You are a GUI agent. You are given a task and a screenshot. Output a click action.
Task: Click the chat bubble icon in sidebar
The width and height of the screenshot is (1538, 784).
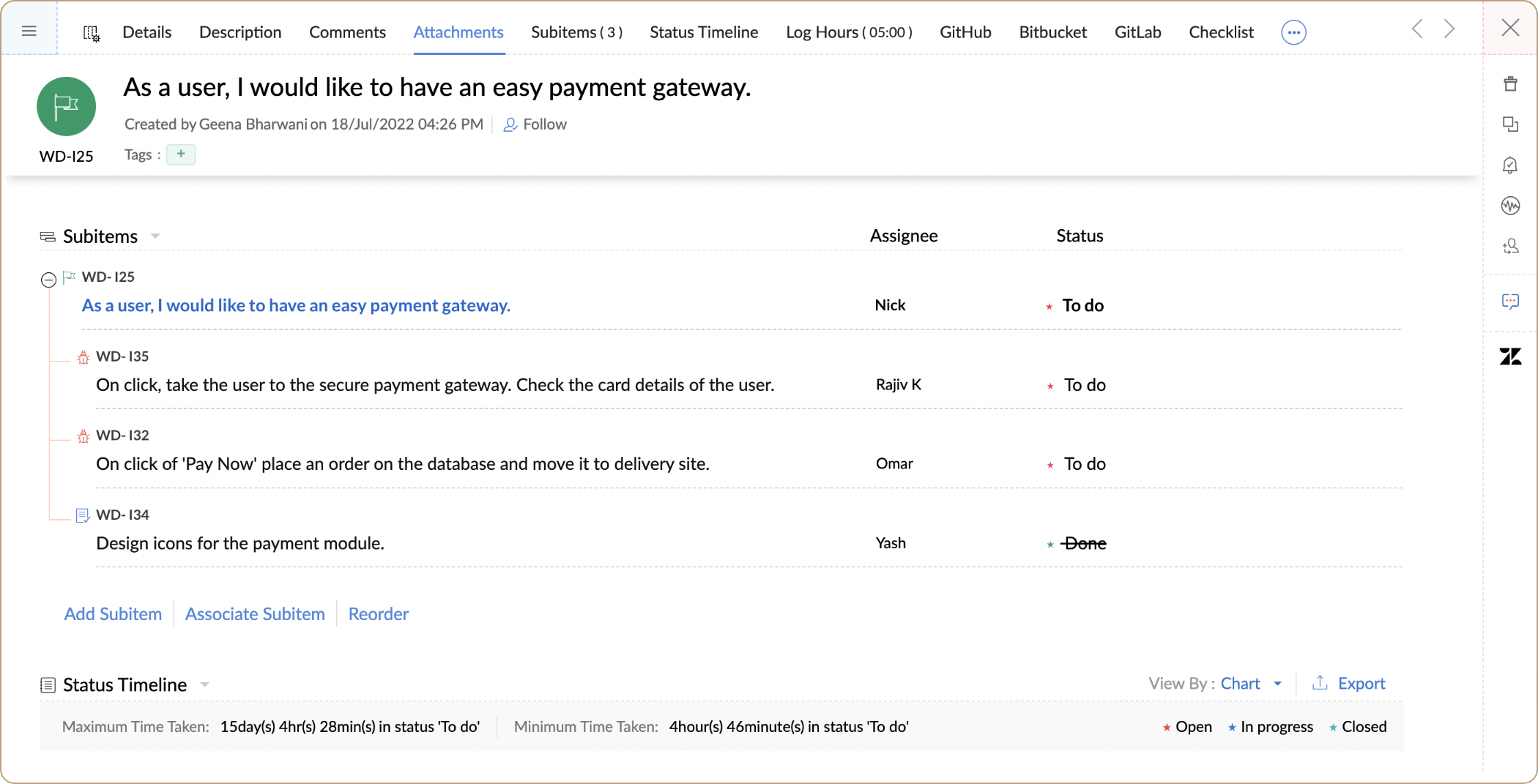click(1510, 301)
